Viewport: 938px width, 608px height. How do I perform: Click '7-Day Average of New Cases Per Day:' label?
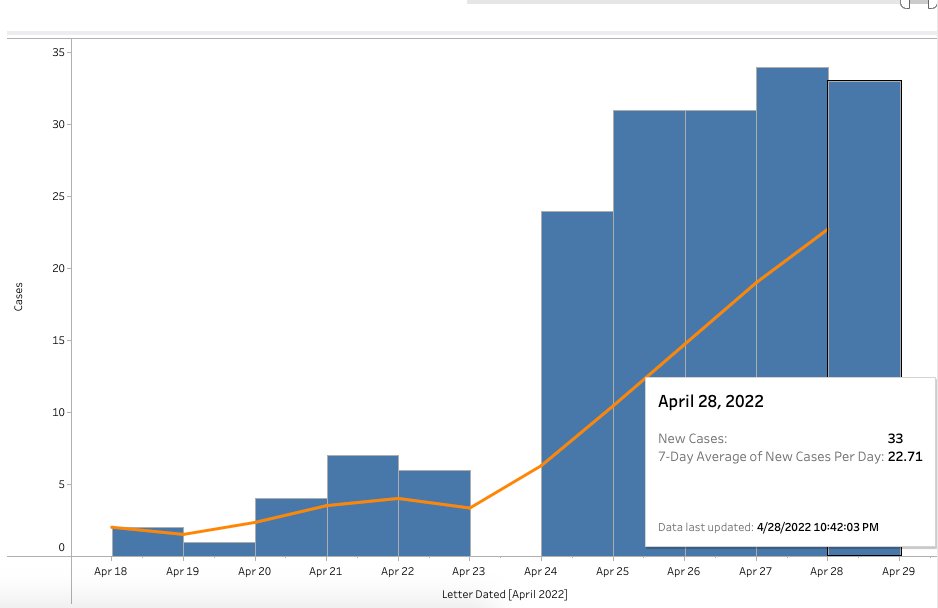(x=771, y=456)
